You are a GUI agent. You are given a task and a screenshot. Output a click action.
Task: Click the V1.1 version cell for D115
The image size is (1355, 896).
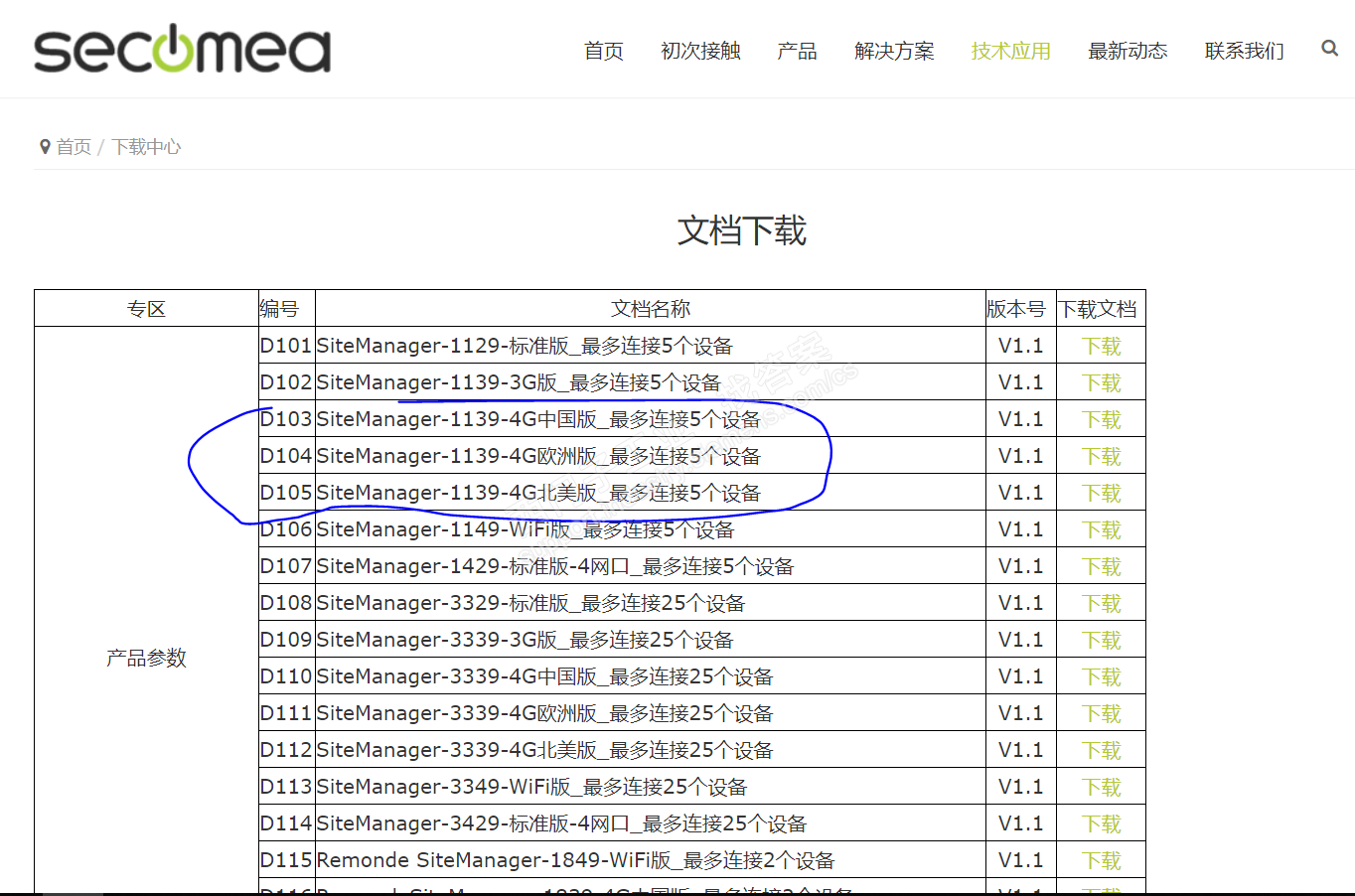pos(1020,860)
